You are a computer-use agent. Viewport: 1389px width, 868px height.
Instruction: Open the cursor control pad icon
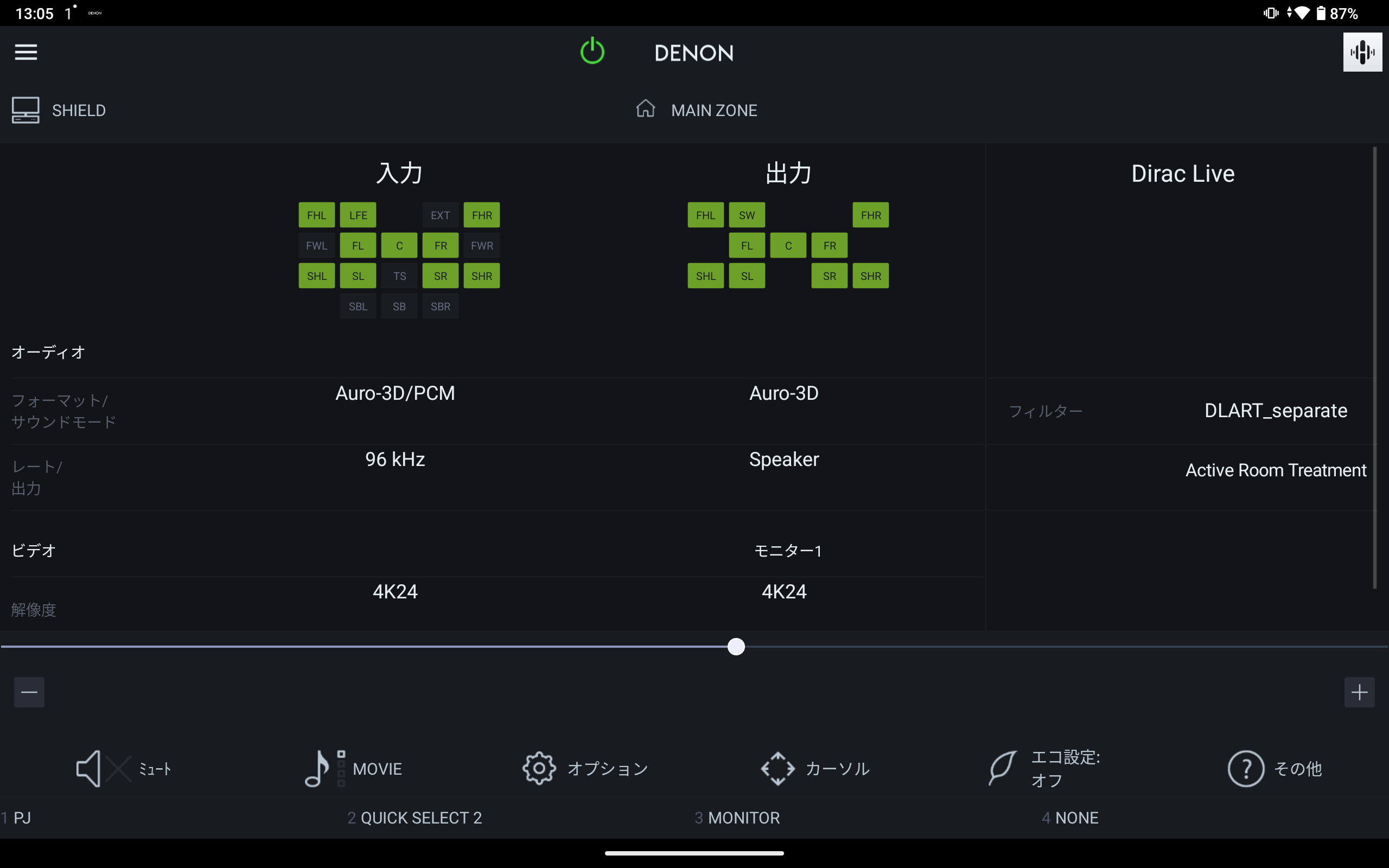click(x=778, y=768)
